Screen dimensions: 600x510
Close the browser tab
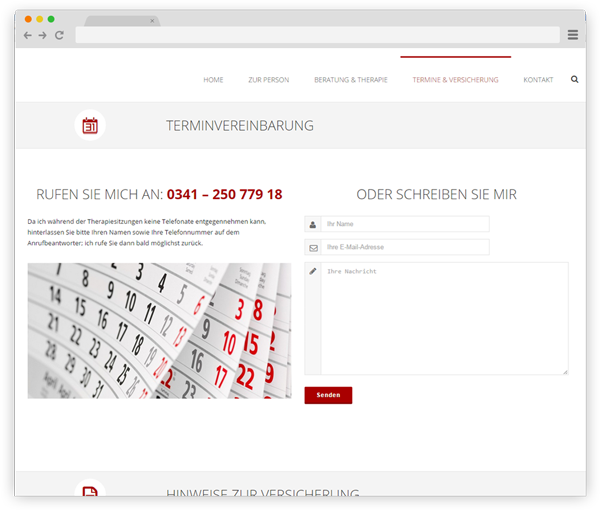point(152,21)
